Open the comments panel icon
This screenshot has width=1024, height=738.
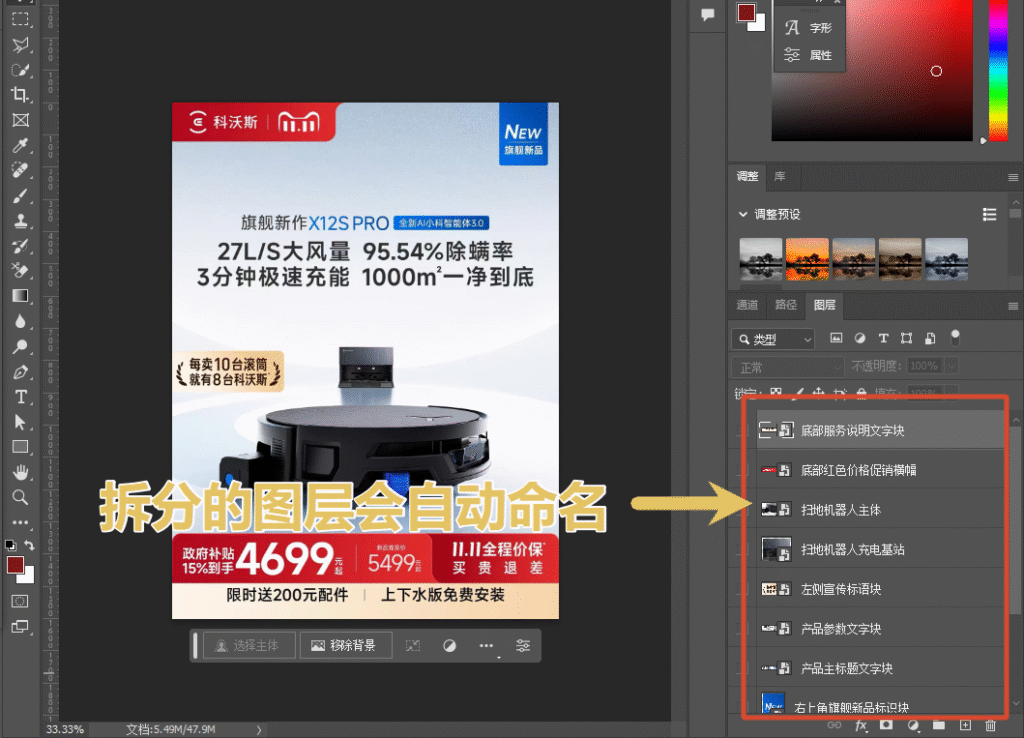coord(707,14)
